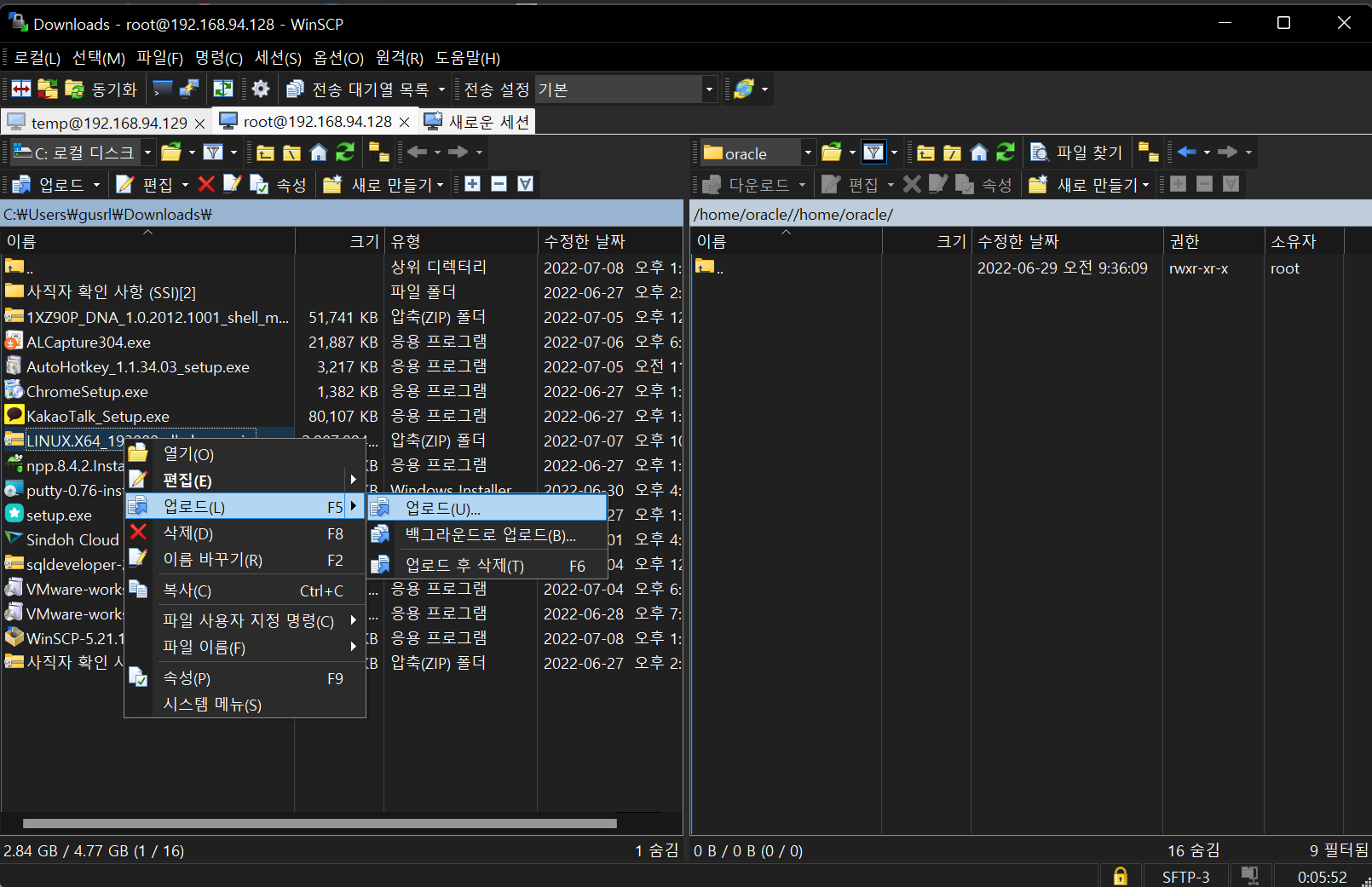The height and width of the screenshot is (887, 1372).
Task: Open the 로컬(L) menu
Action: click(37, 58)
